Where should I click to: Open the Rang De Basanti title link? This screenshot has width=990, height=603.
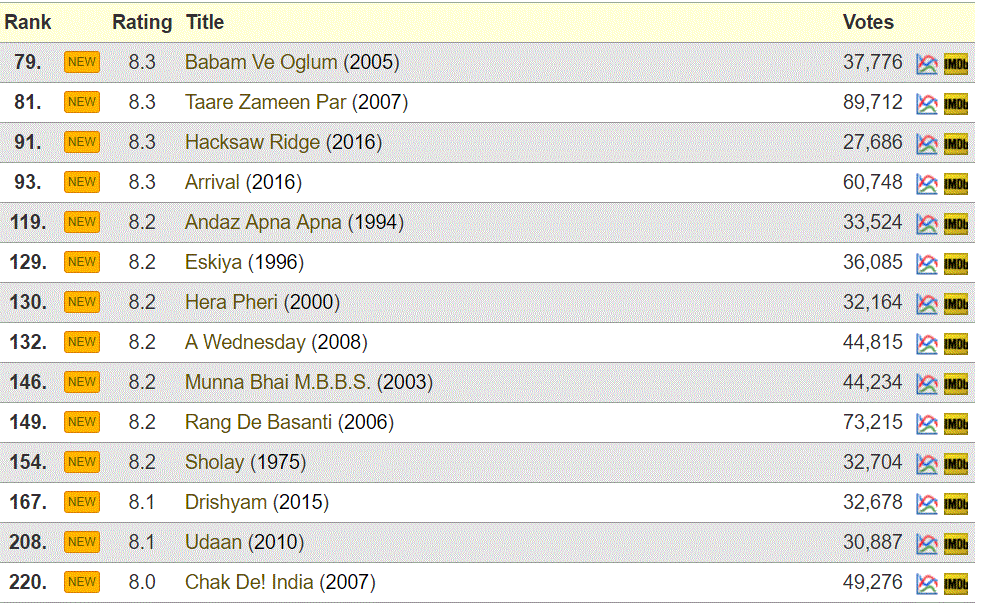pyautogui.click(x=258, y=422)
